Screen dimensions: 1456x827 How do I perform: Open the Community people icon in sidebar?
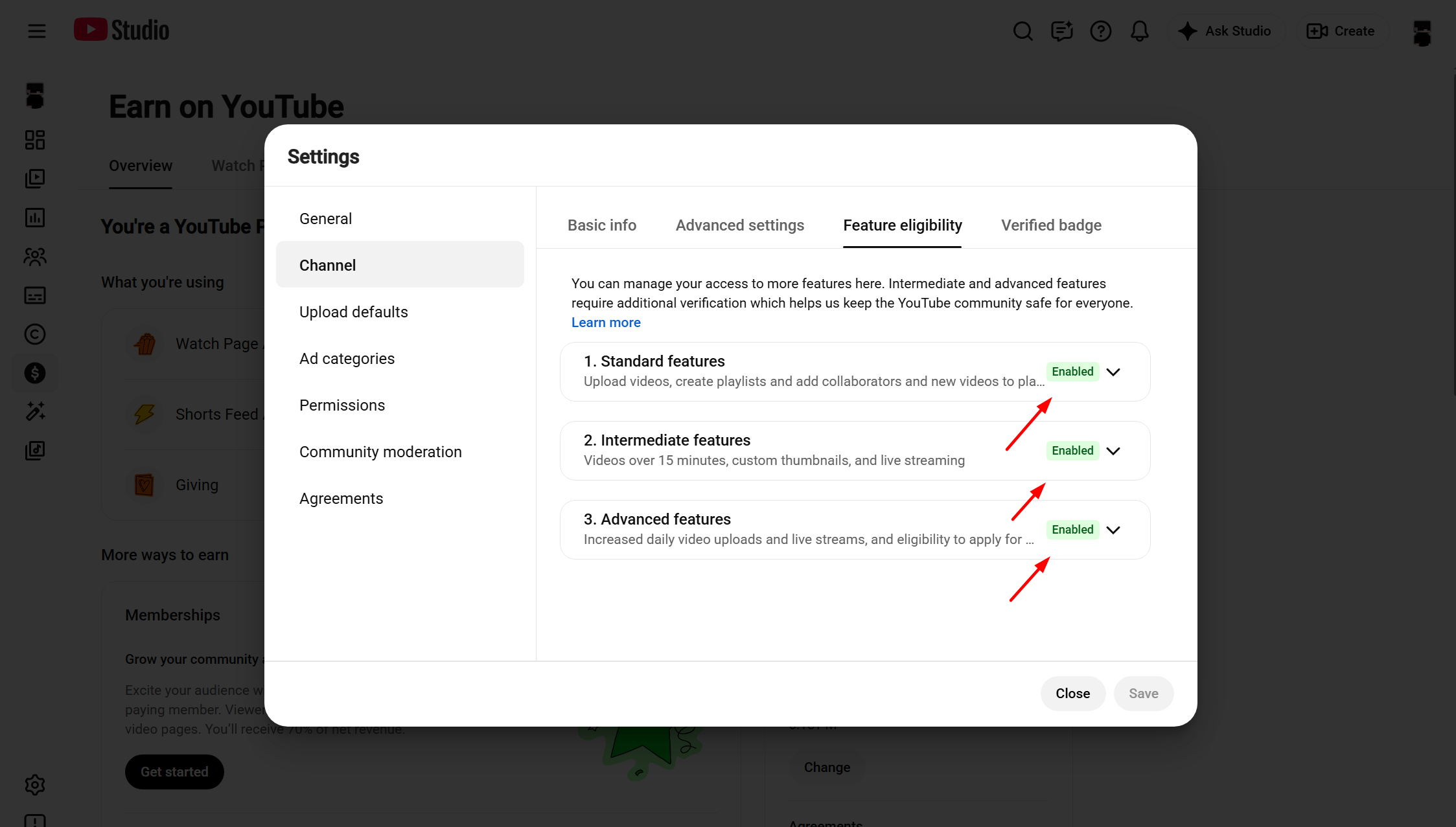click(x=35, y=256)
